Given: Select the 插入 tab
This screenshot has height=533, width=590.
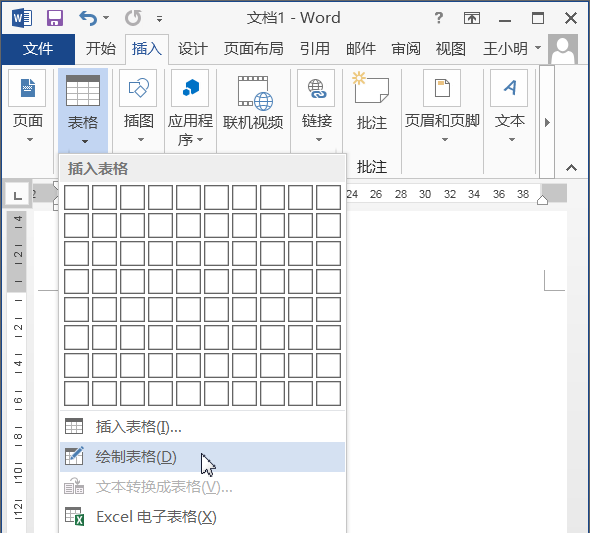Looking at the screenshot, I should [147, 49].
